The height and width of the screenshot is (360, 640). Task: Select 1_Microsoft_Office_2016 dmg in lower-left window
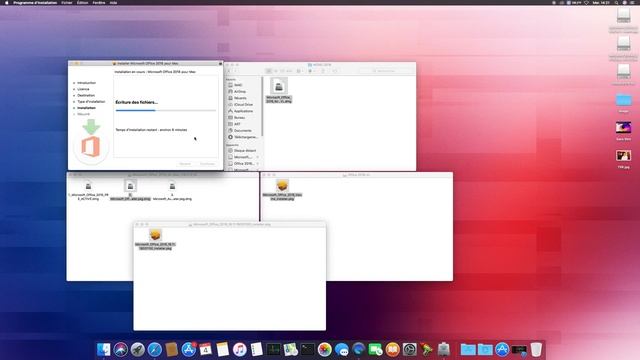coord(88,191)
